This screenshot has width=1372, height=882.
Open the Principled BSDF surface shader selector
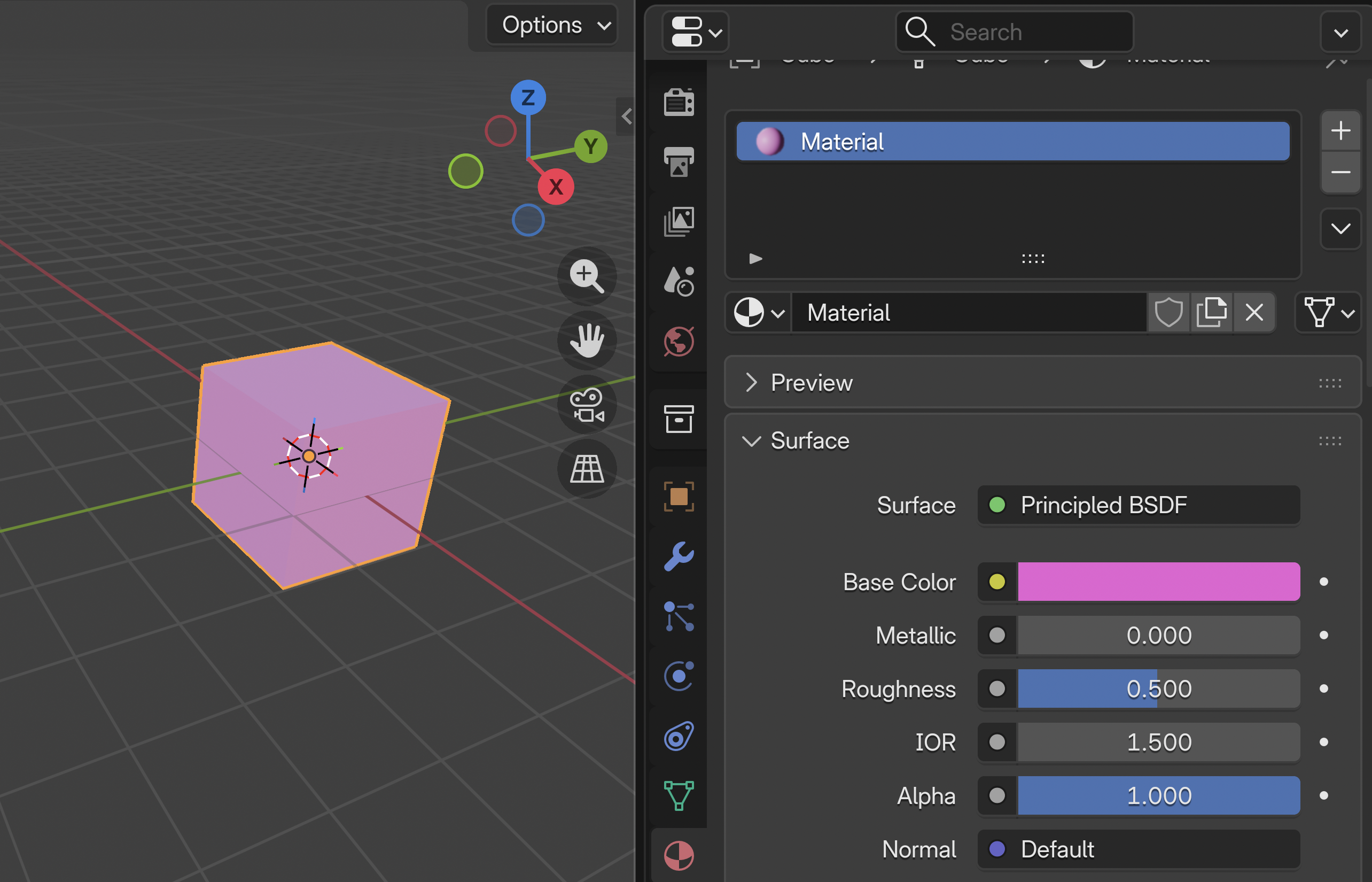click(x=1139, y=505)
